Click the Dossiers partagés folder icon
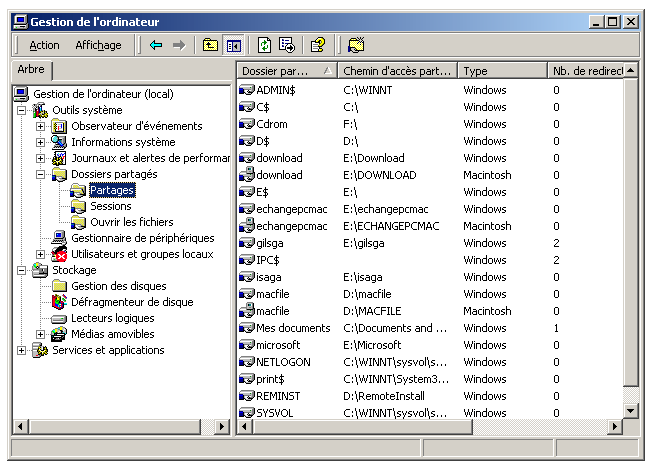 point(59,175)
